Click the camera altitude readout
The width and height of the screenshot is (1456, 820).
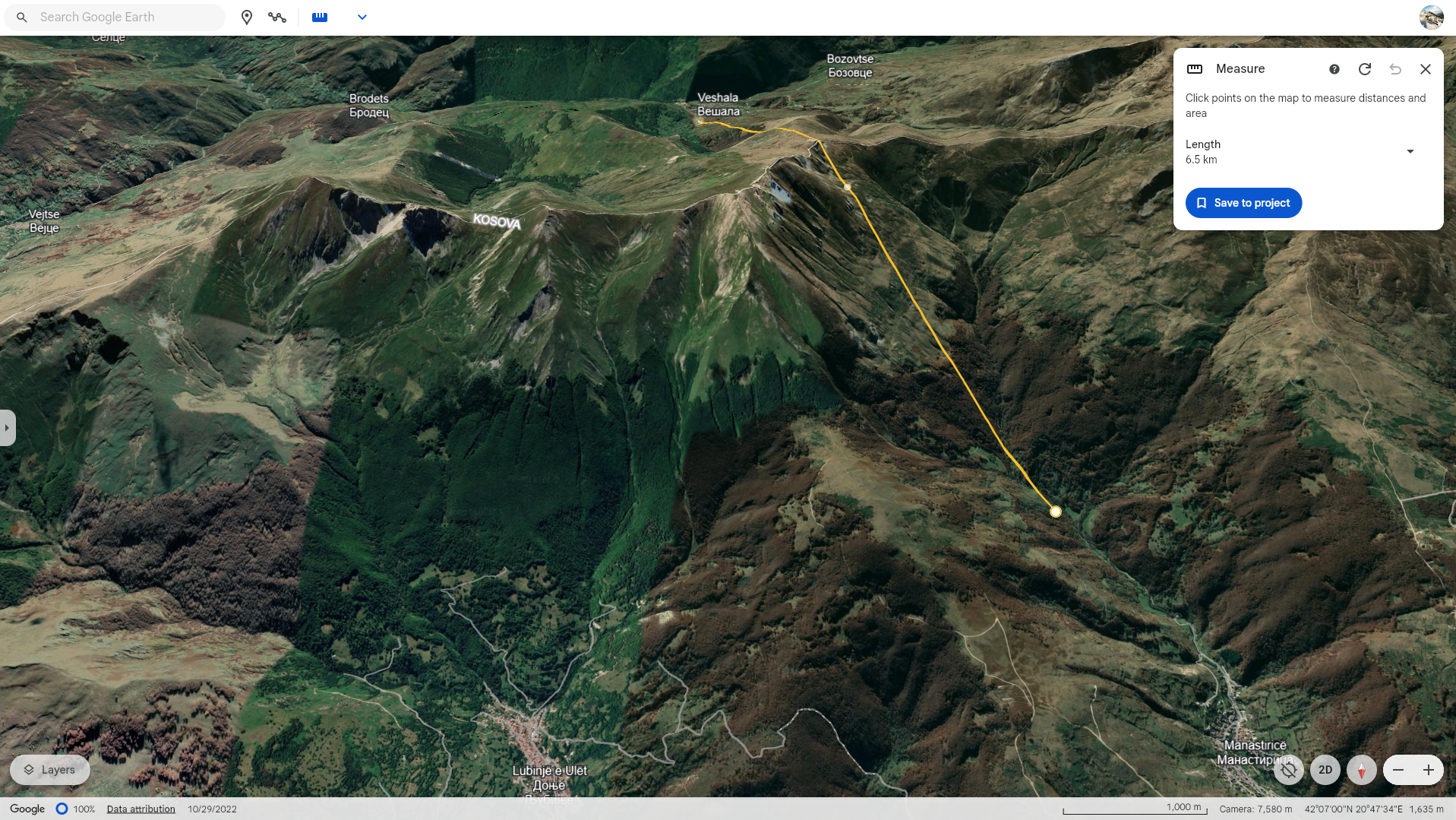pyautogui.click(x=1255, y=809)
